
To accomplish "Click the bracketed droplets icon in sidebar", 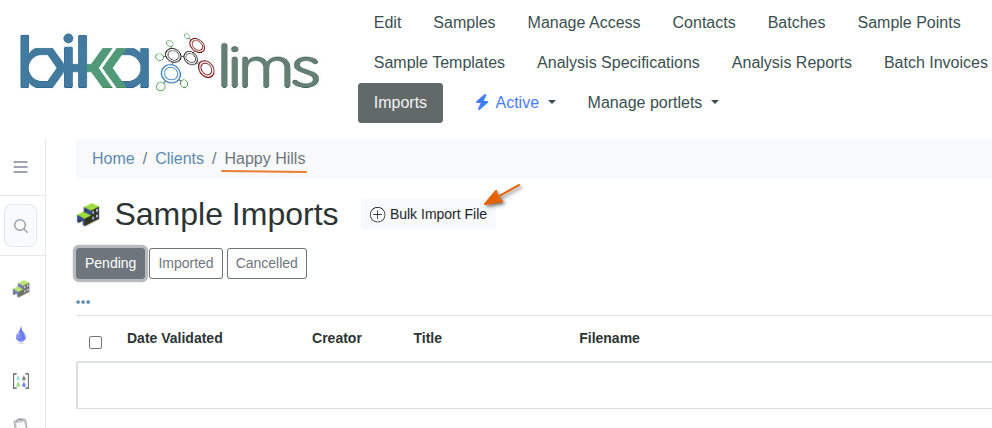I will [20, 381].
